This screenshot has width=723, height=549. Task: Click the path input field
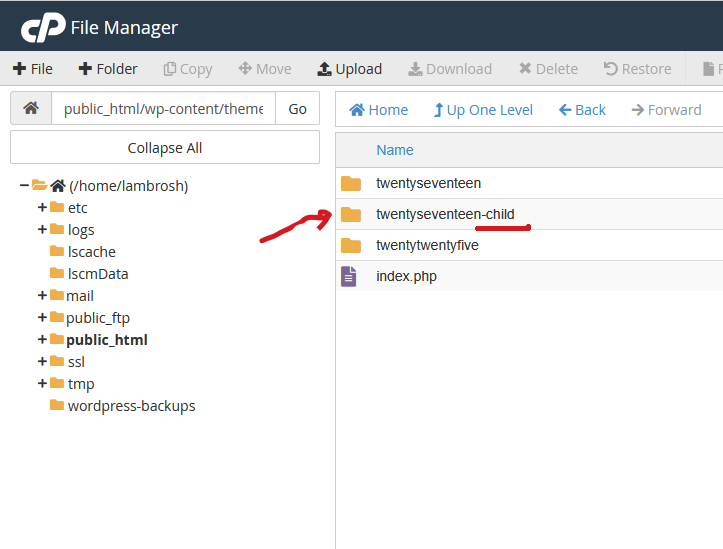[x=164, y=109]
